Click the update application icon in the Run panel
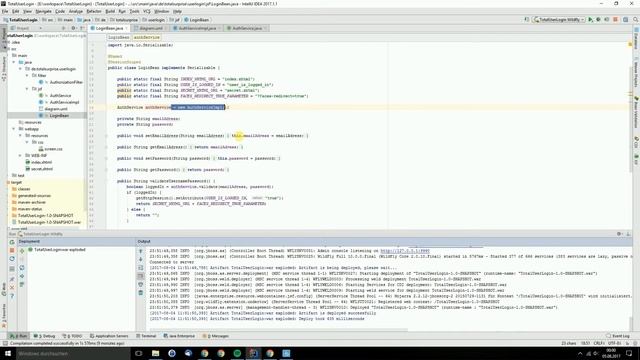The height and width of the screenshot is (360, 640). point(12,259)
